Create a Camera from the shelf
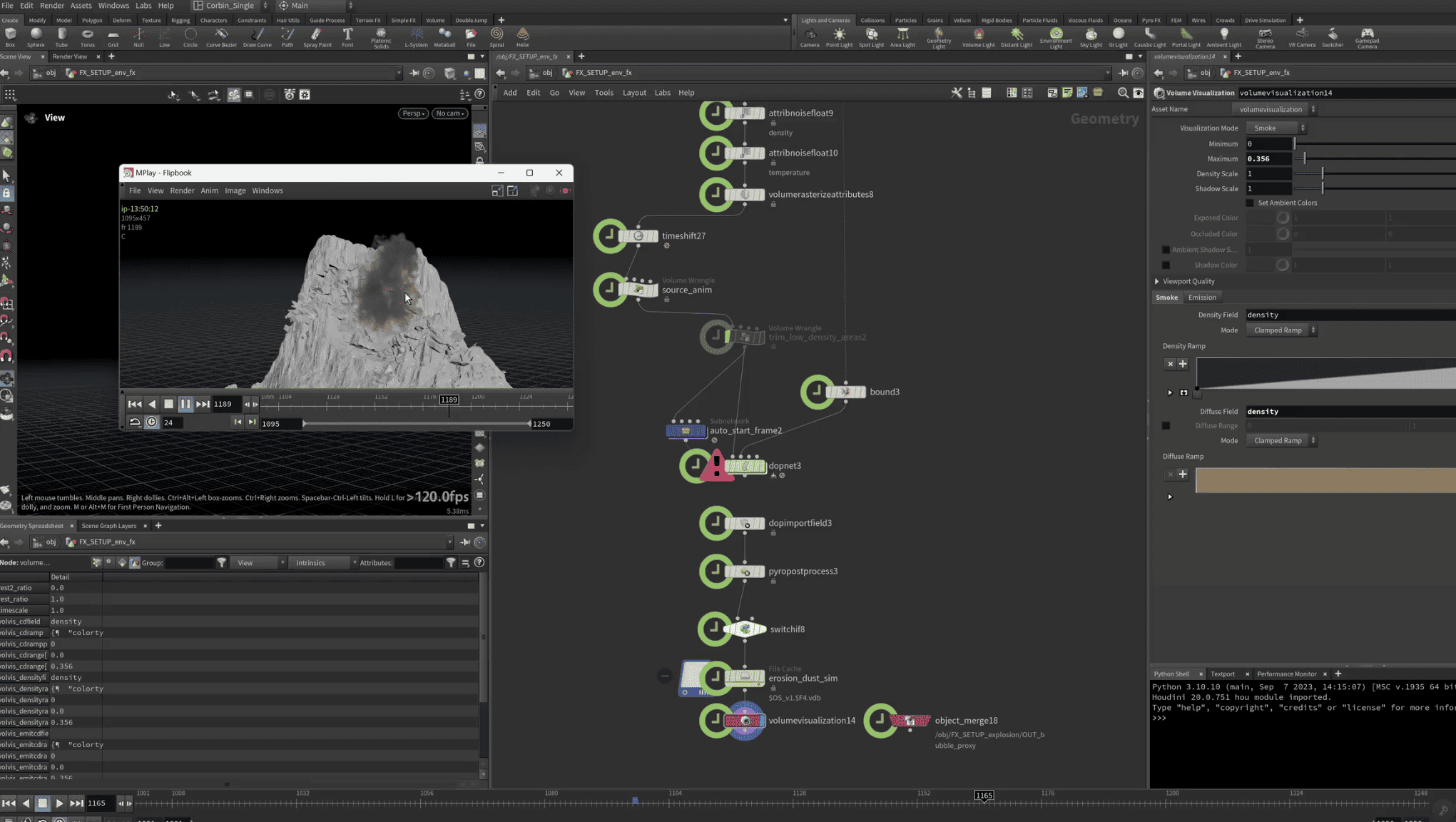This screenshot has height=822, width=1456. pyautogui.click(x=810, y=37)
